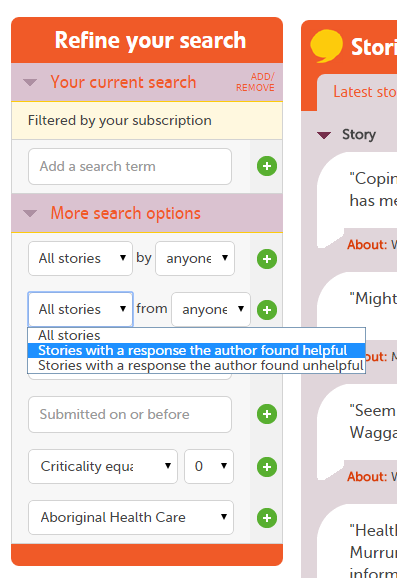Image resolution: width=397 pixels, height=578 pixels.
Task: Click the ADD/REMOVE link
Action: click(x=255, y=82)
